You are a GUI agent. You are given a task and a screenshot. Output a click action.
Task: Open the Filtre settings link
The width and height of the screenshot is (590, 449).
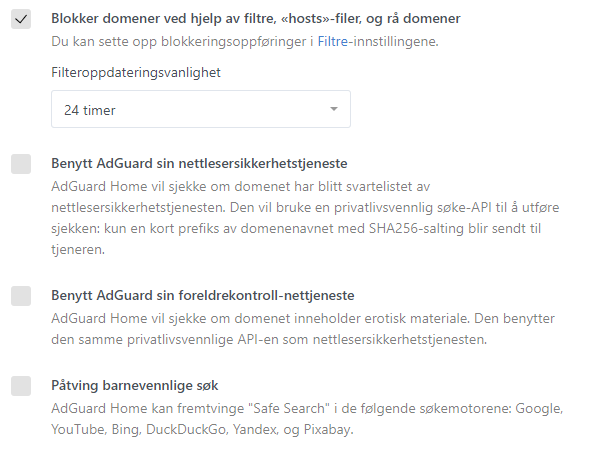[x=333, y=41]
